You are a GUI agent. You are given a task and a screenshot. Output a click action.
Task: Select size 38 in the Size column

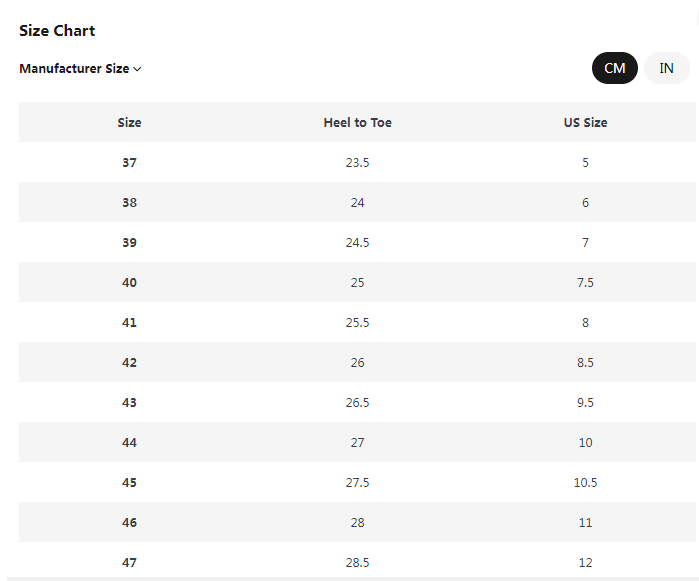point(129,203)
